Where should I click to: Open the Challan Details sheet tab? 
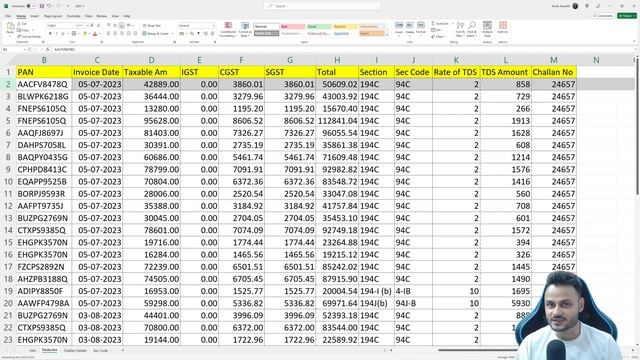[75, 351]
